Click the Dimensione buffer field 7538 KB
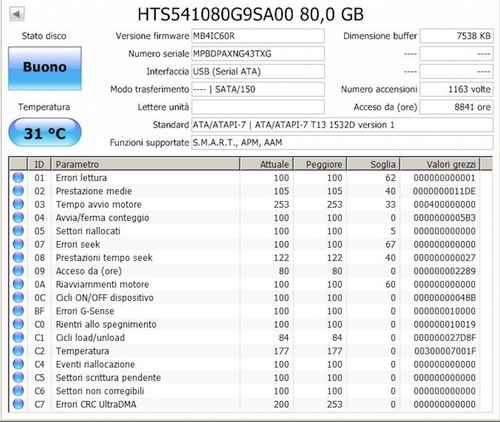 click(x=456, y=36)
